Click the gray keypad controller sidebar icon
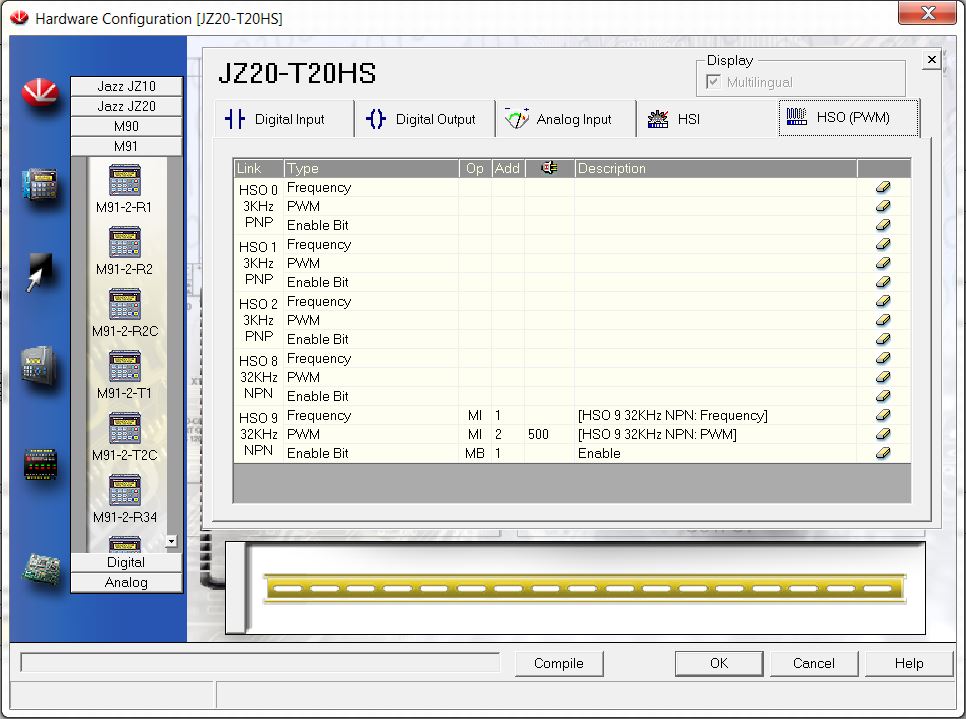Image resolution: width=966 pixels, height=719 pixels. tap(39, 366)
